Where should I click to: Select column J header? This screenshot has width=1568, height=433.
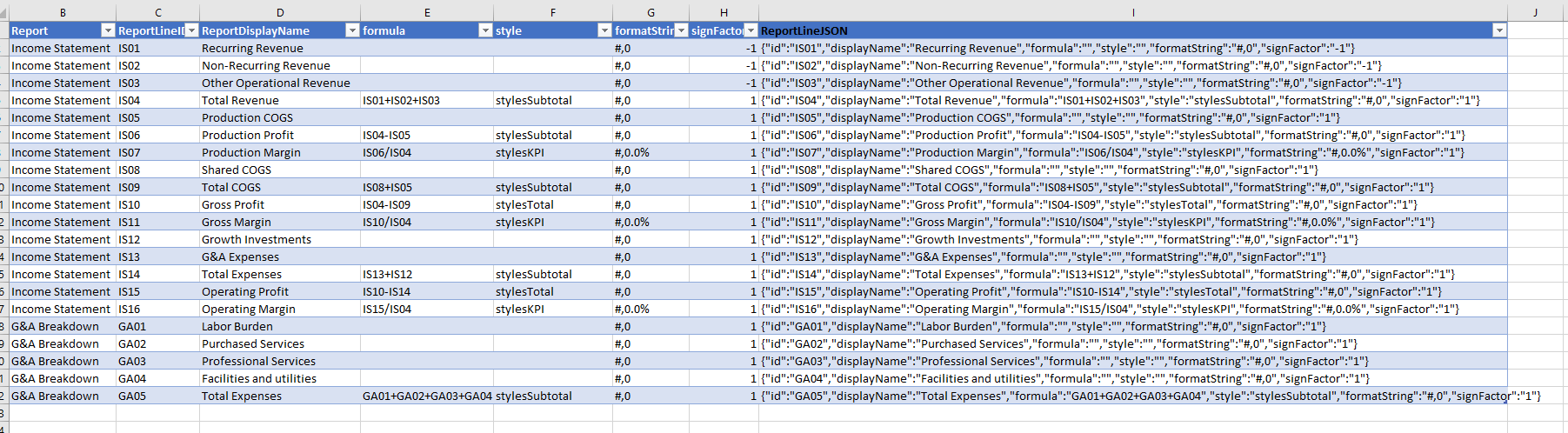click(x=1536, y=12)
